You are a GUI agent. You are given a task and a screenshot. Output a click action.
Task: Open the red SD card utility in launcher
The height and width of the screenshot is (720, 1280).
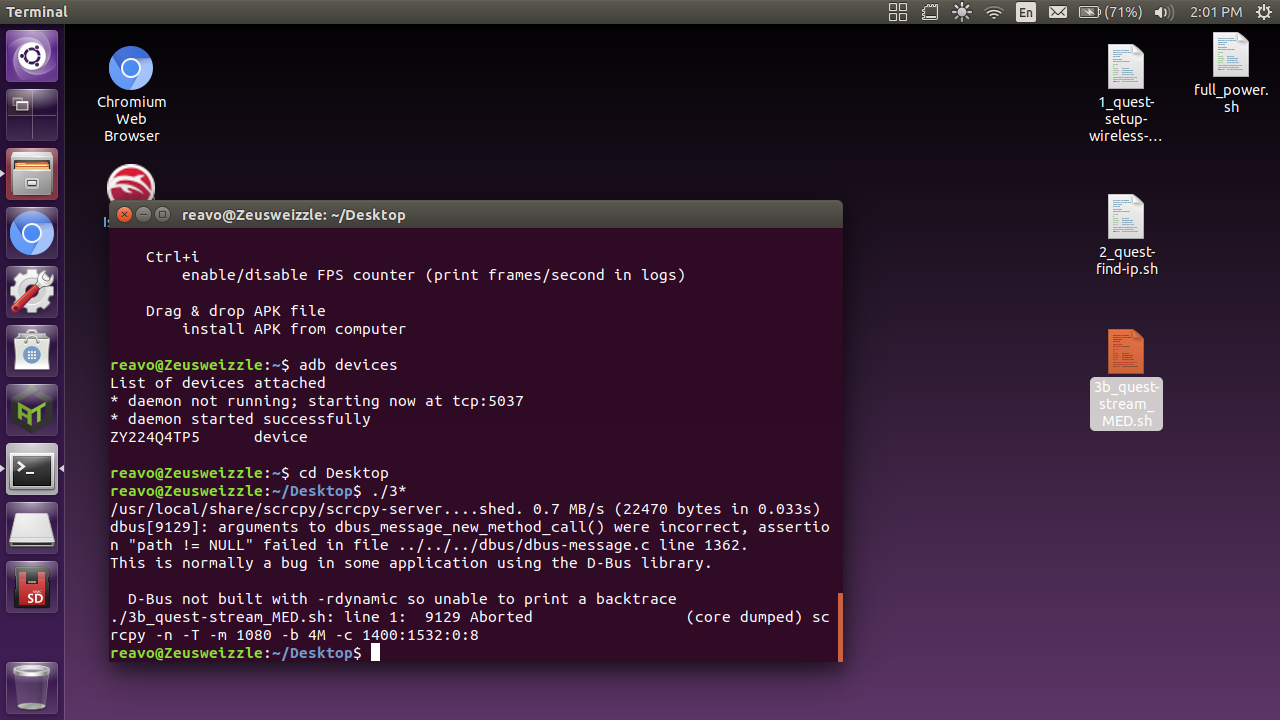31,587
